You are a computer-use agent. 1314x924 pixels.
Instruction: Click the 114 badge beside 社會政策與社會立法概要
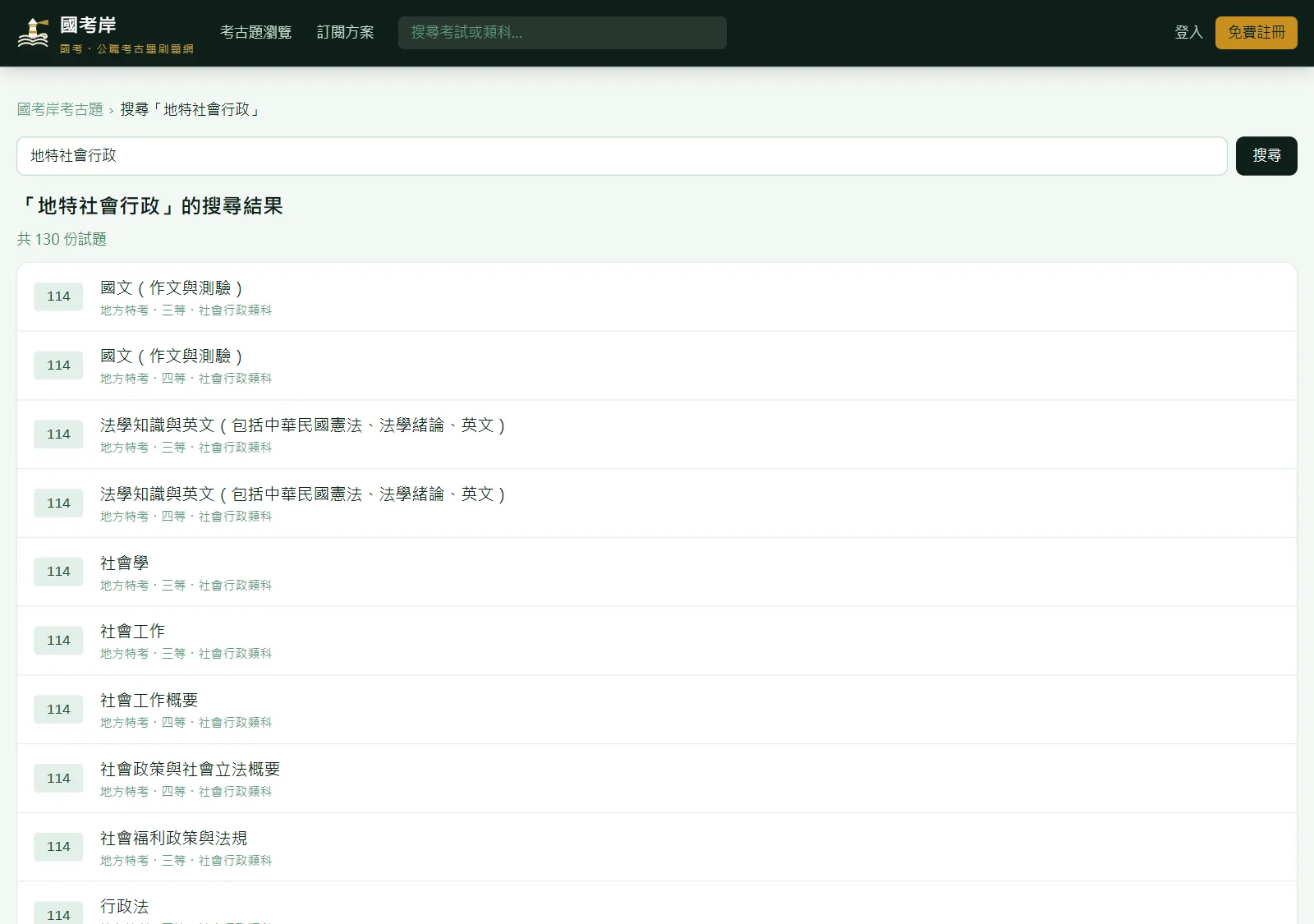pyautogui.click(x=58, y=778)
